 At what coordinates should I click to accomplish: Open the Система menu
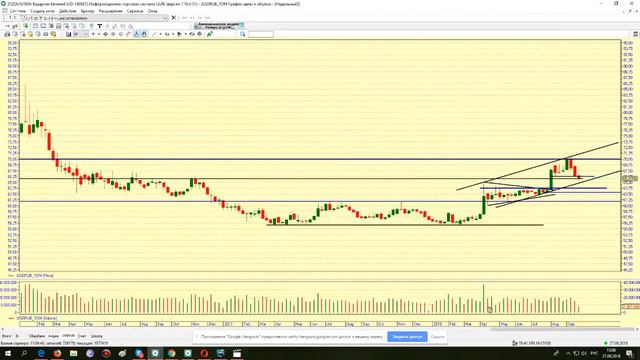point(18,11)
